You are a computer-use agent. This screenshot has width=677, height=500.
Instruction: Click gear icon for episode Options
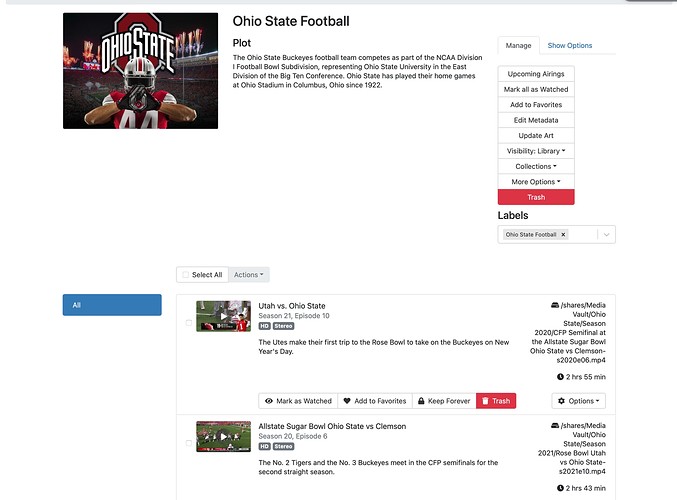point(560,401)
